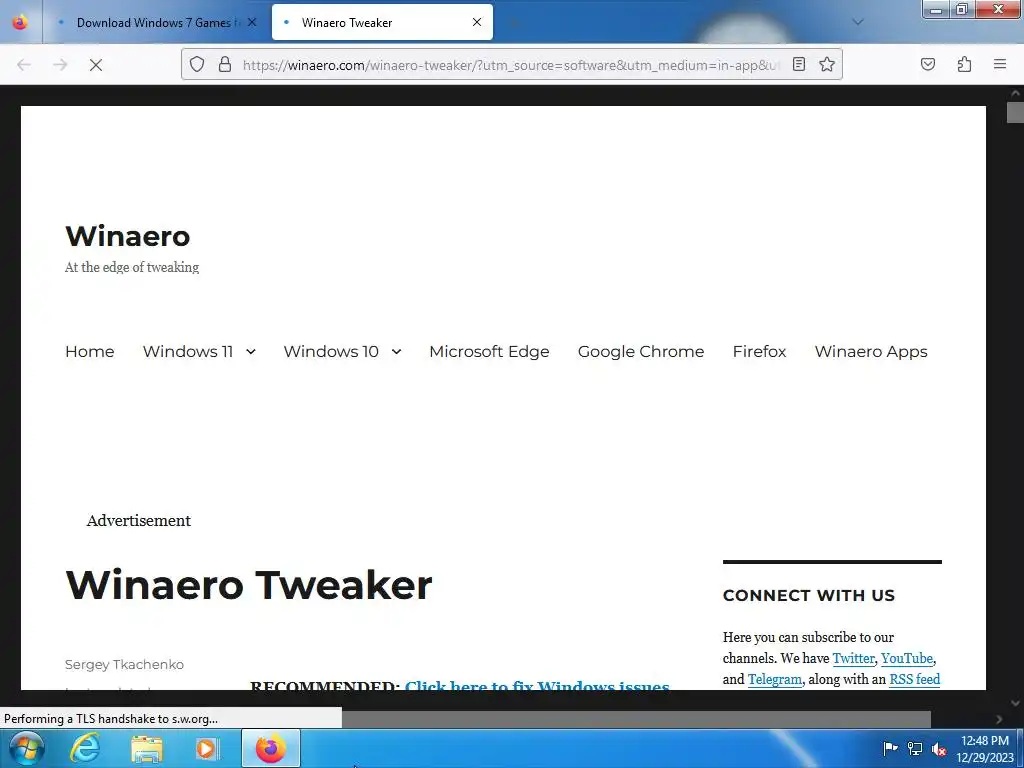This screenshot has width=1024, height=768.
Task: Bookmark this page with the star
Action: (827, 64)
